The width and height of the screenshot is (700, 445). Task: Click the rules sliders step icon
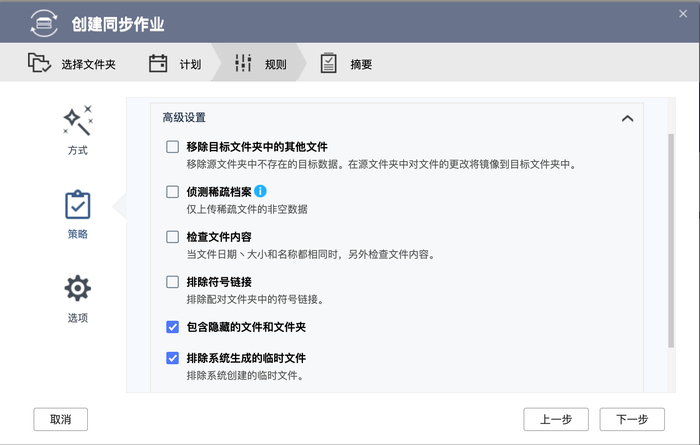click(243, 64)
